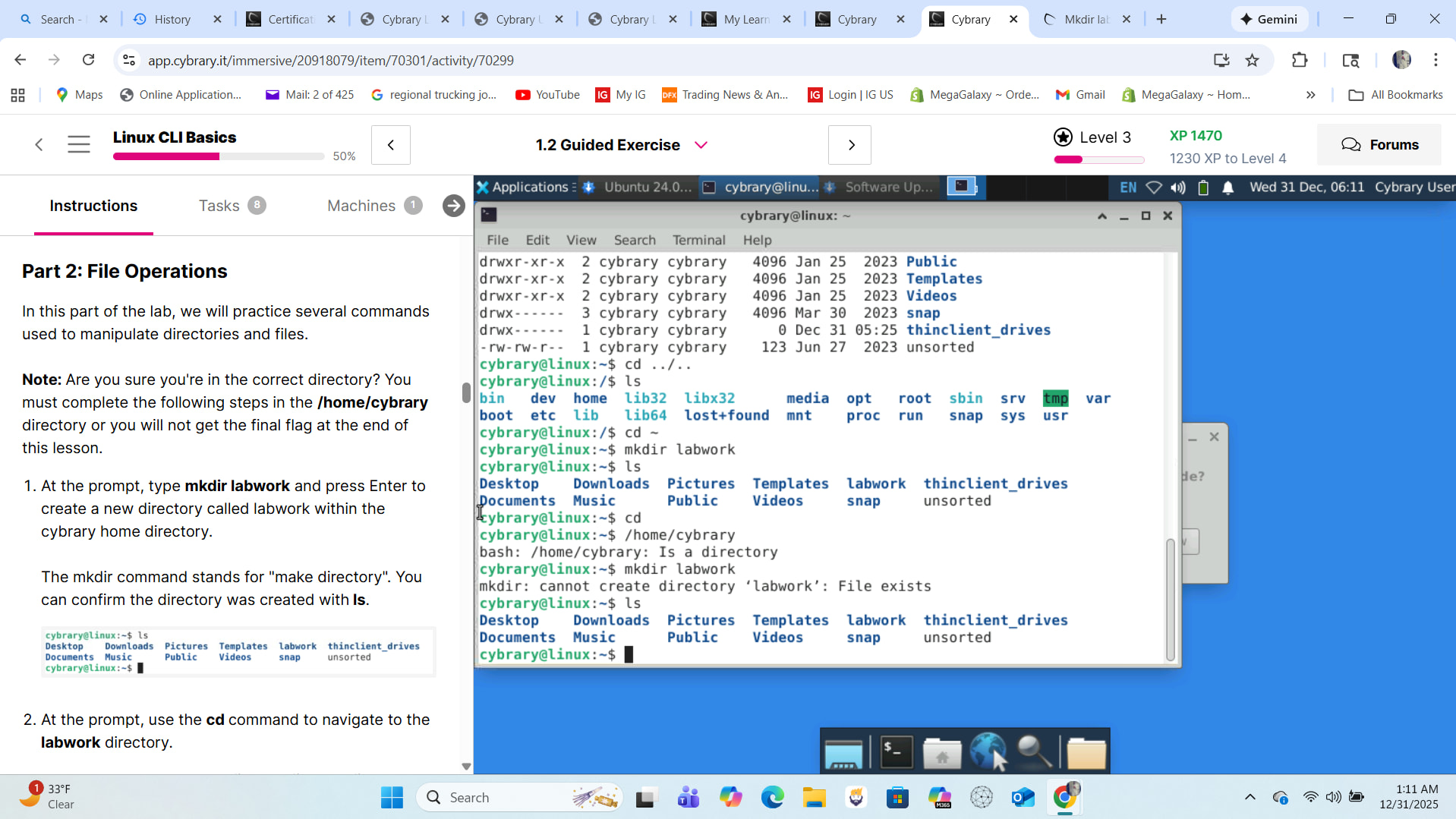Collapse the instructions panel with arrow button
The image size is (1456, 819).
tap(453, 206)
